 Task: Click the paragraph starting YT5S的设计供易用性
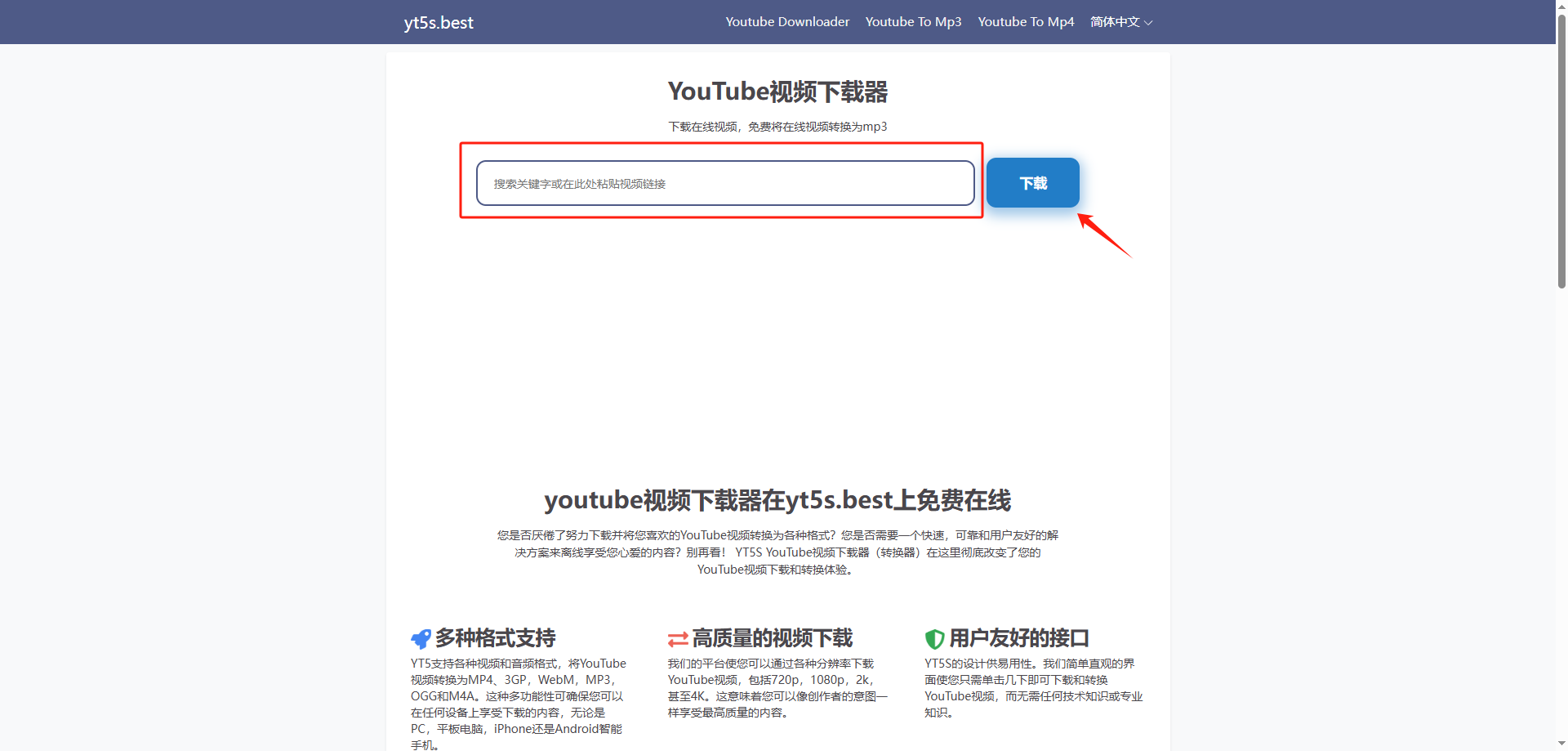(1033, 688)
